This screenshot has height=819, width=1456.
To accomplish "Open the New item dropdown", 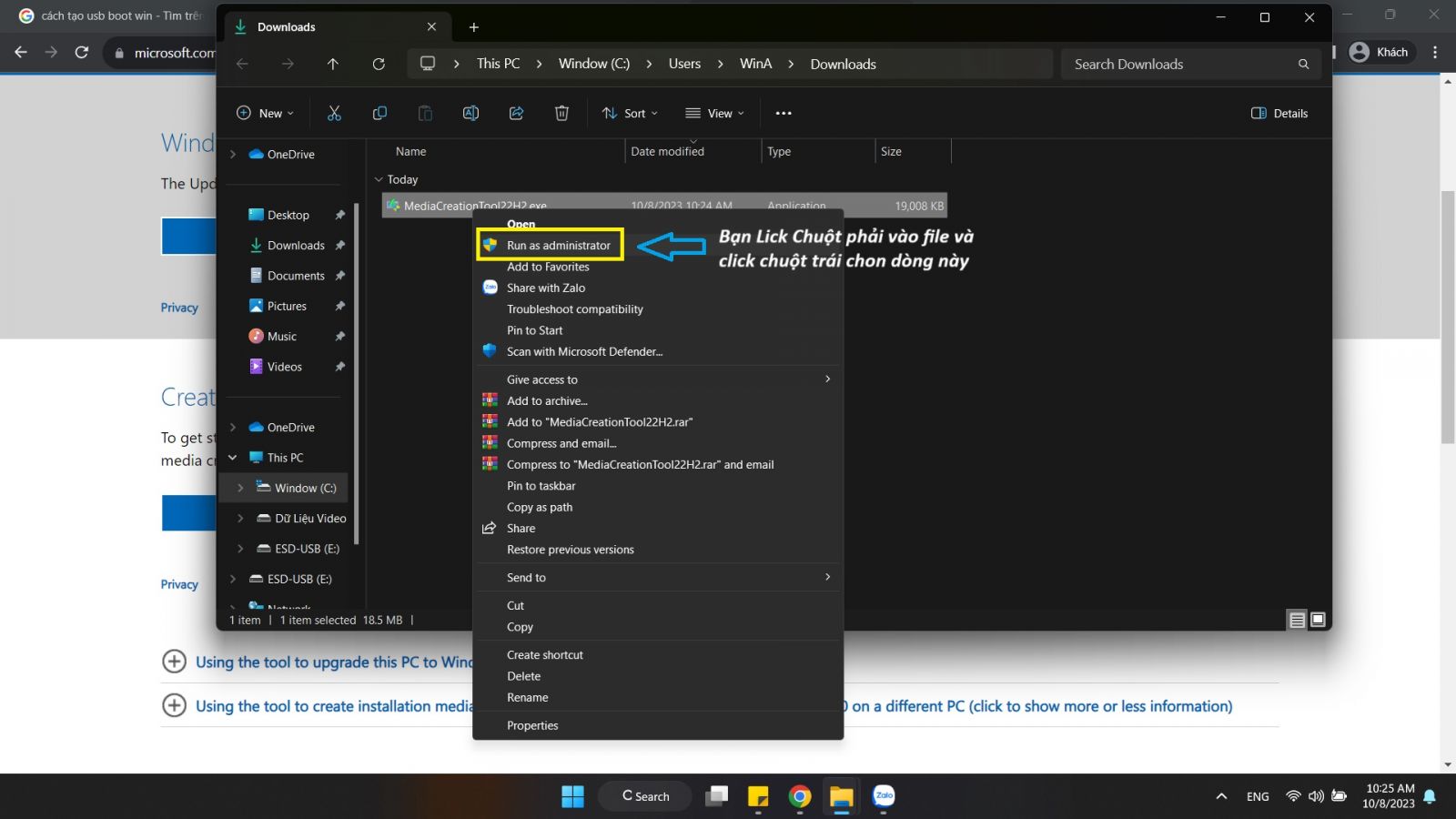I will pyautogui.click(x=265, y=113).
